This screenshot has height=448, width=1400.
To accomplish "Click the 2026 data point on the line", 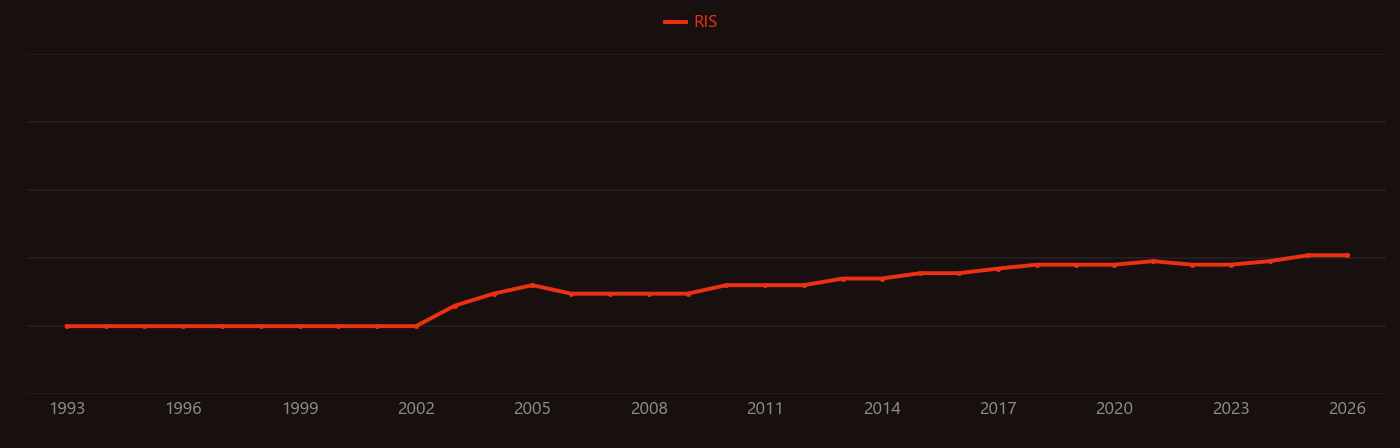I will [x=1347, y=255].
